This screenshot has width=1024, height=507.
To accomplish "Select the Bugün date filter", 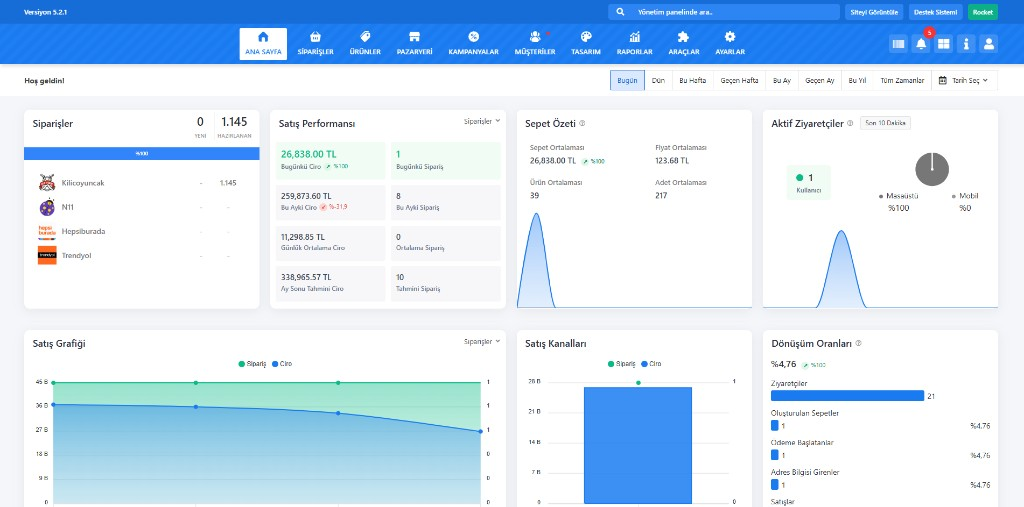I will coord(628,80).
